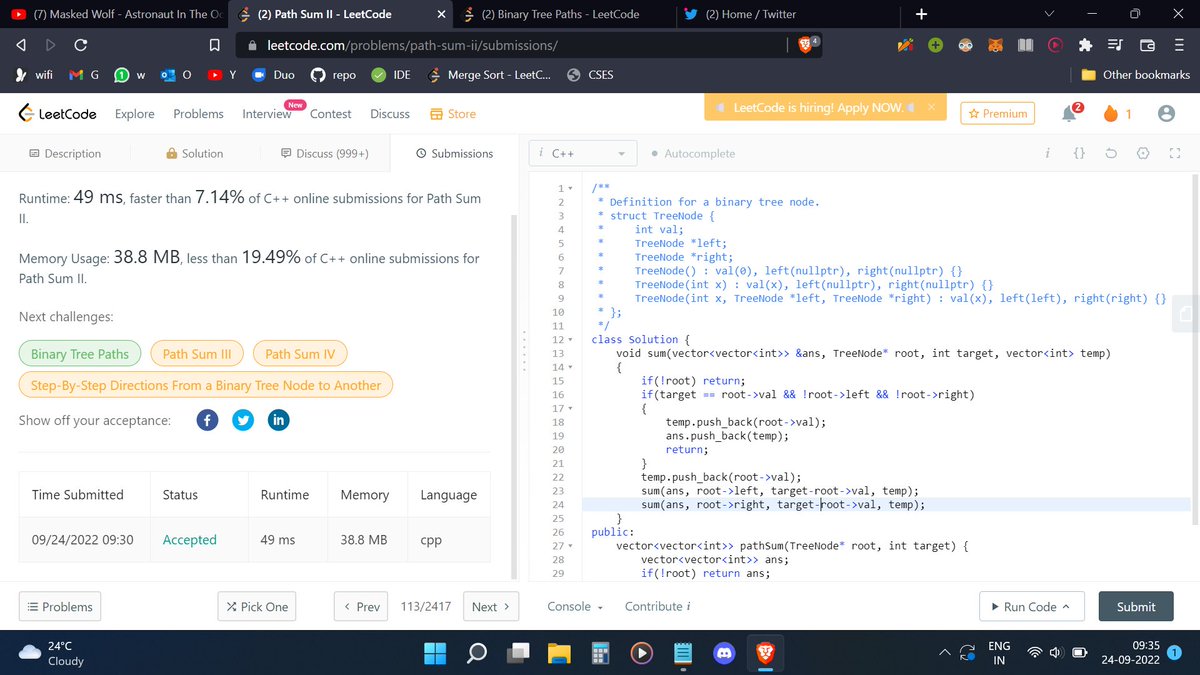Open Problems in the navbar

tap(198, 114)
